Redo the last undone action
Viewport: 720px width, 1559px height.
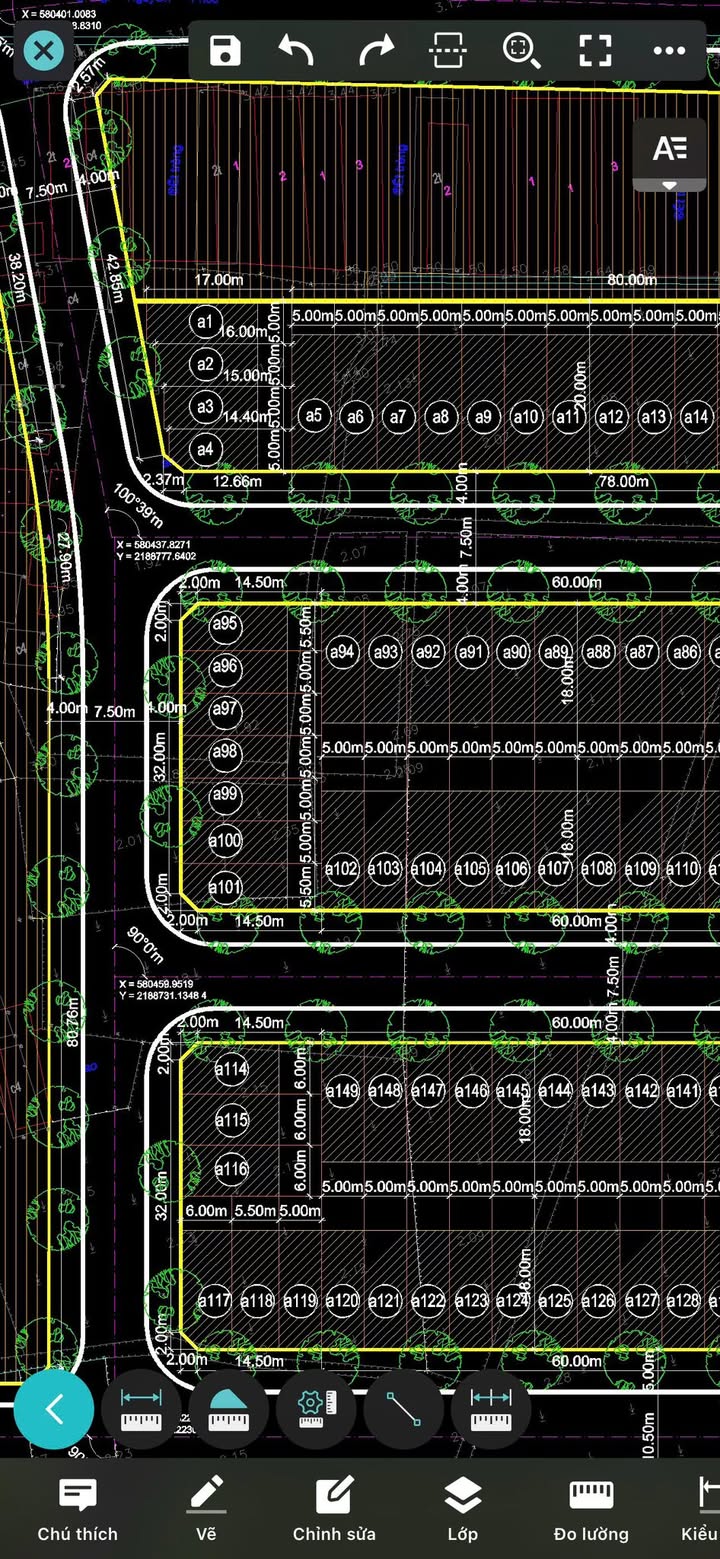point(376,50)
